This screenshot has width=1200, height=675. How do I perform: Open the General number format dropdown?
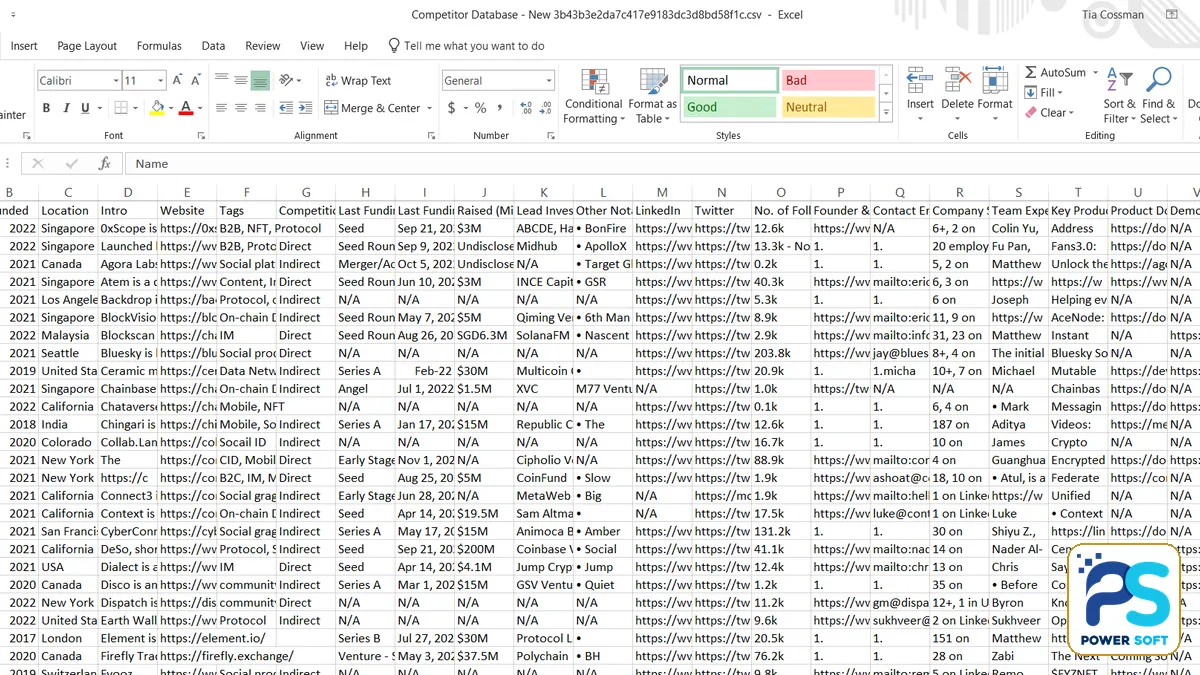point(549,81)
